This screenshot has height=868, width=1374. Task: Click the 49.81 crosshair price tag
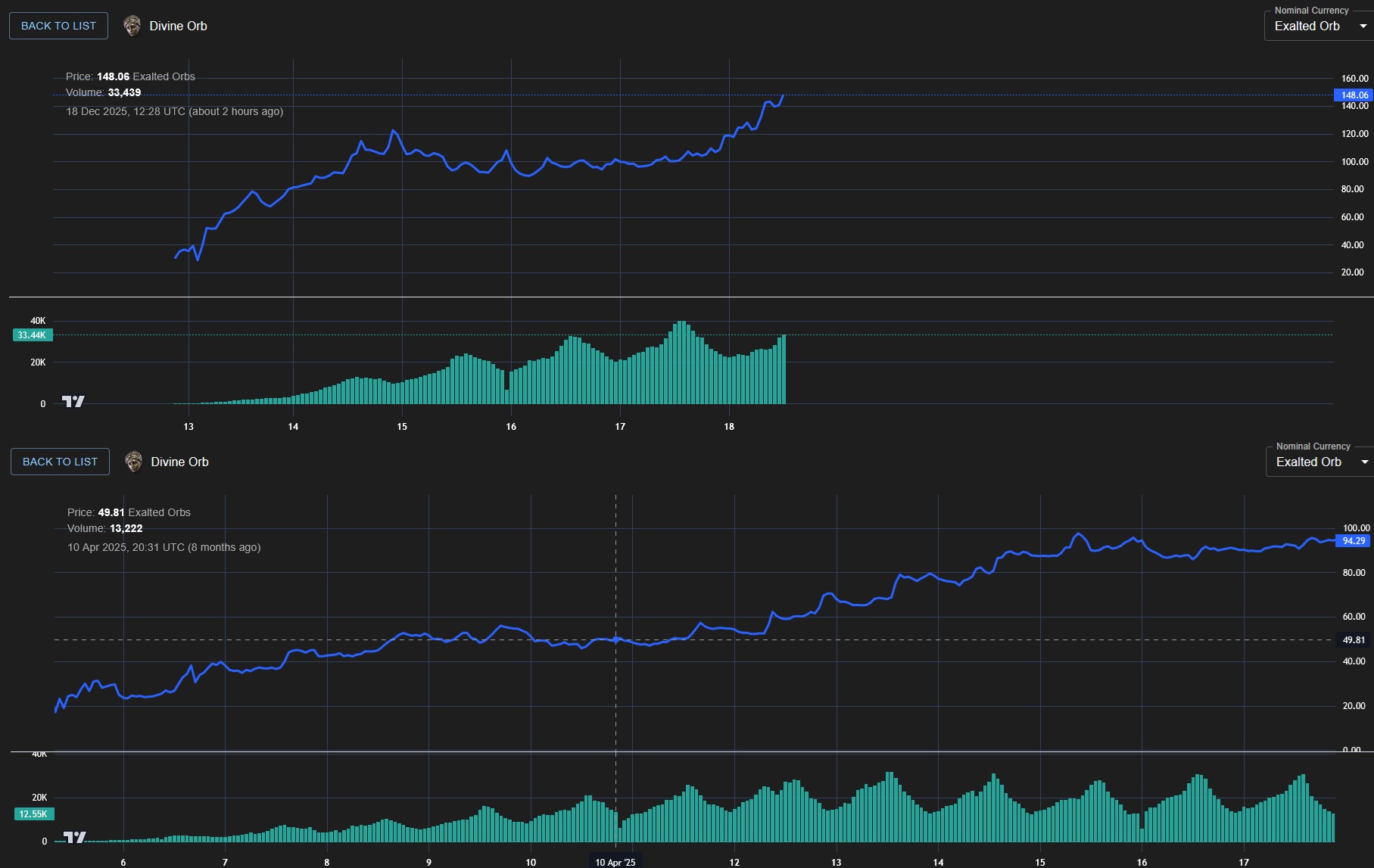point(1353,640)
